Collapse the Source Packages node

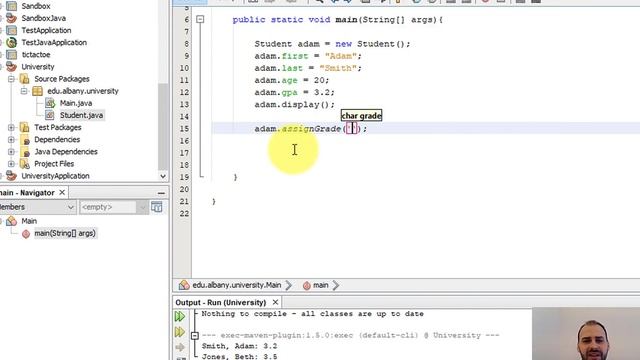coord(11,79)
